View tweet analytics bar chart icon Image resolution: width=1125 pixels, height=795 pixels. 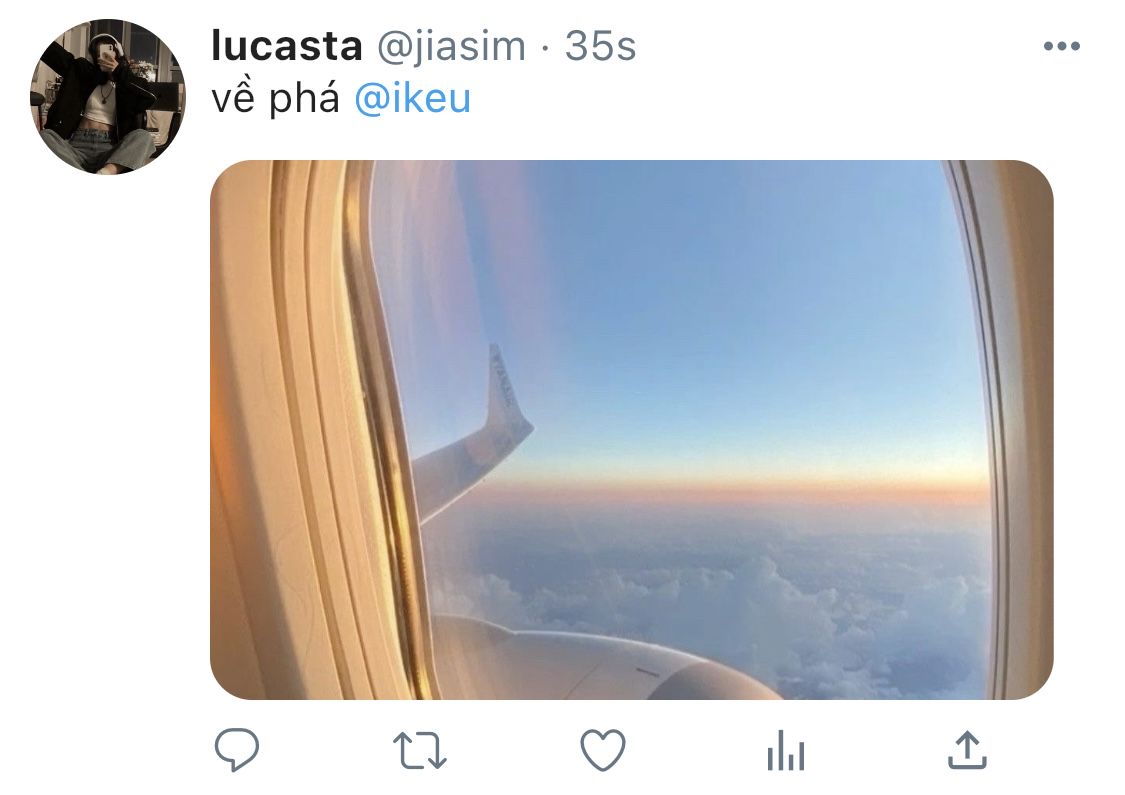[786, 751]
